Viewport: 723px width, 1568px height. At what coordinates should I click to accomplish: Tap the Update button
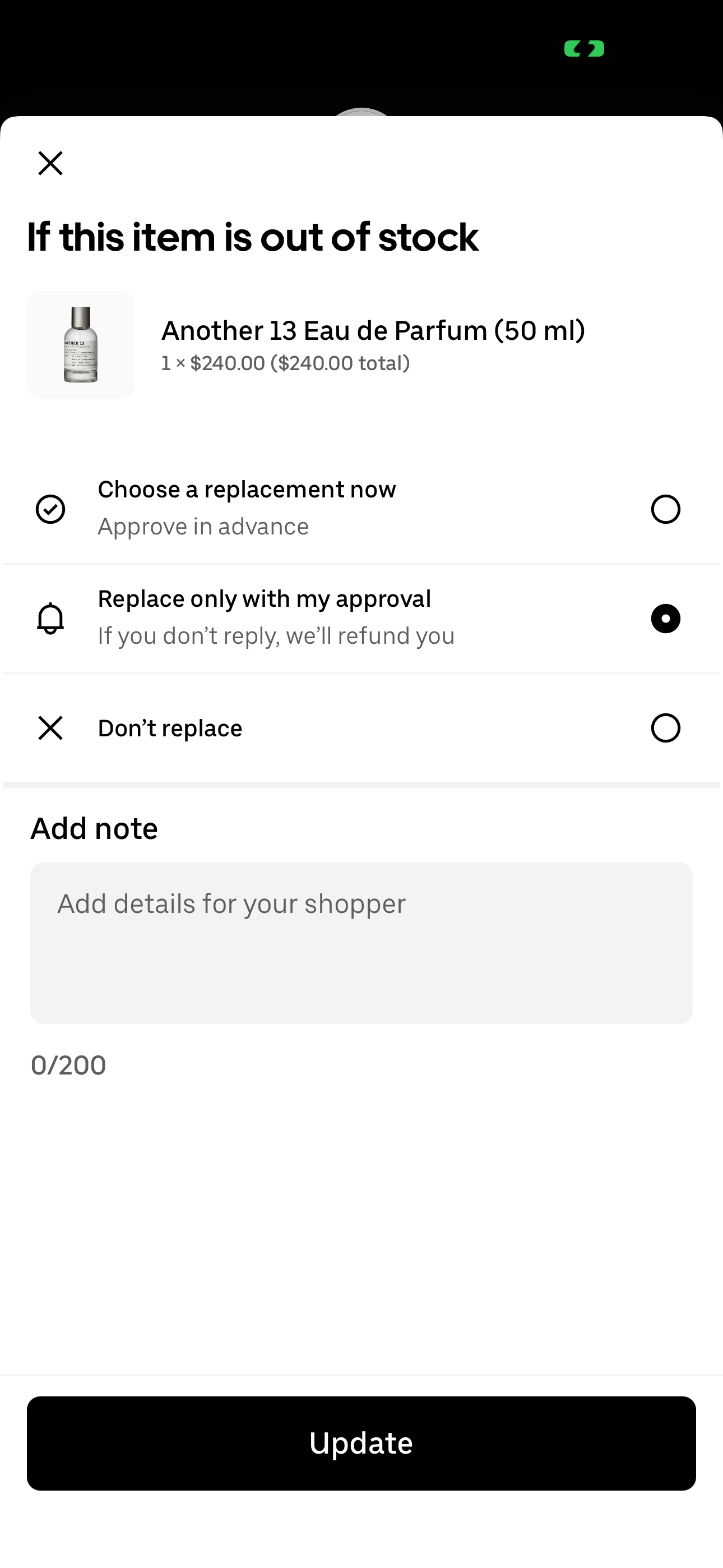(361, 1442)
